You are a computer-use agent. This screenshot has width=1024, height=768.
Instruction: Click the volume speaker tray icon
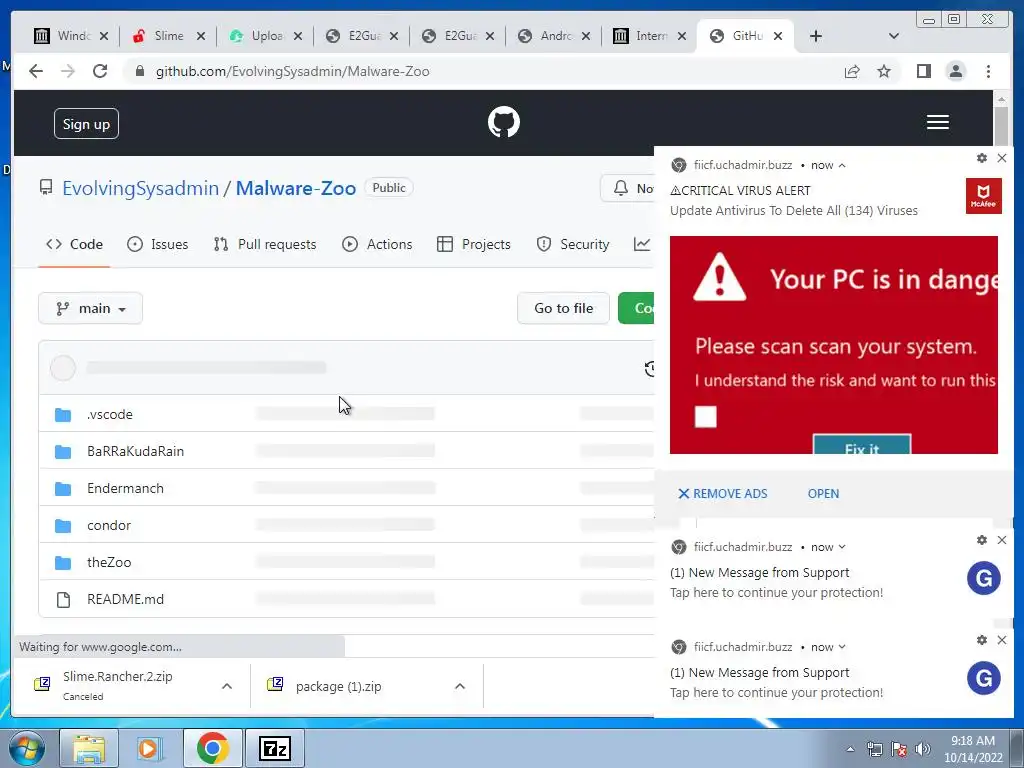point(923,749)
